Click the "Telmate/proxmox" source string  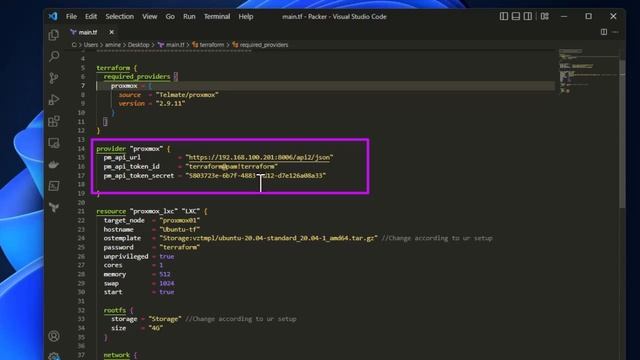coord(187,95)
